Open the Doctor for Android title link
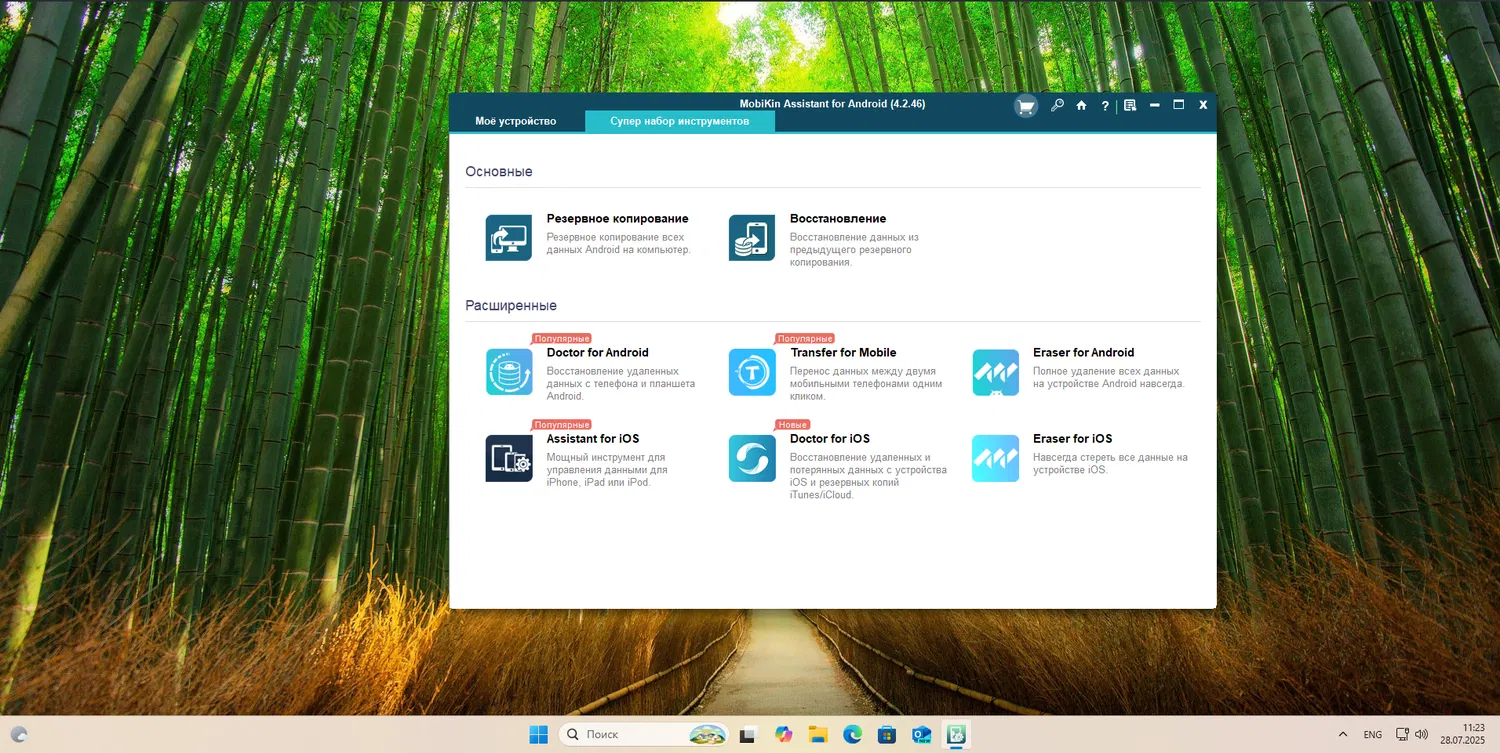This screenshot has height=753, width=1500. pos(597,353)
